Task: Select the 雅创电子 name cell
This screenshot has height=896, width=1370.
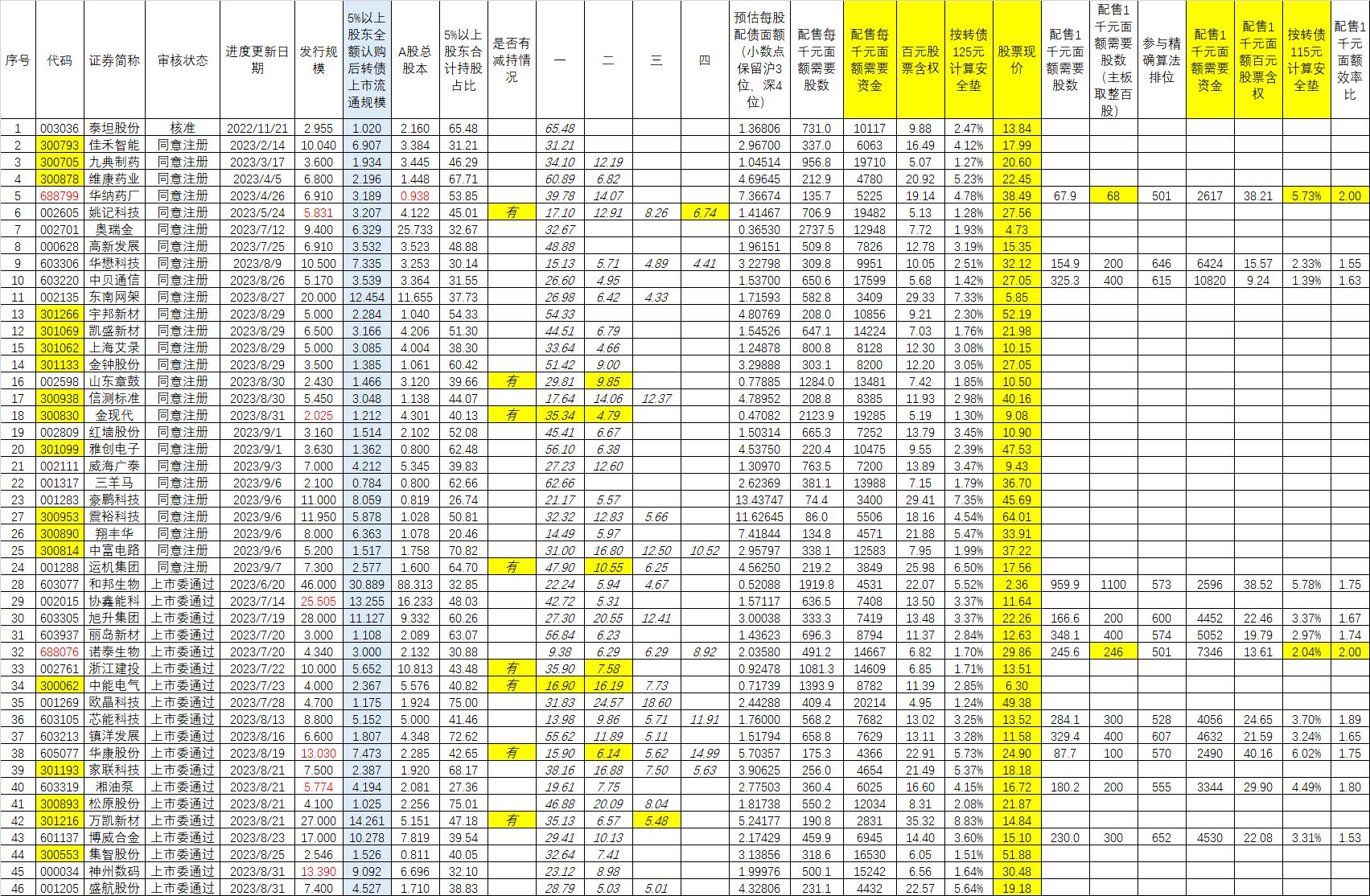Action: click(114, 449)
